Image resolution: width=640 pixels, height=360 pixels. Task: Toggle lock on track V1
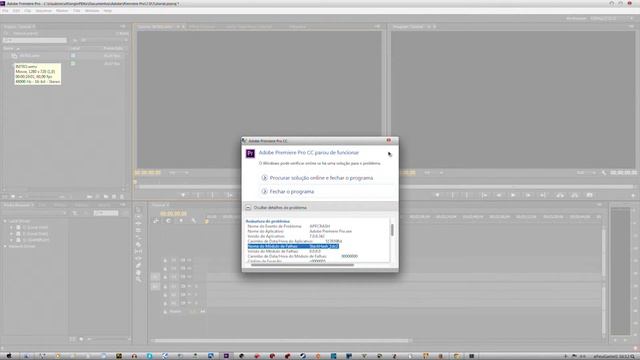165,277
